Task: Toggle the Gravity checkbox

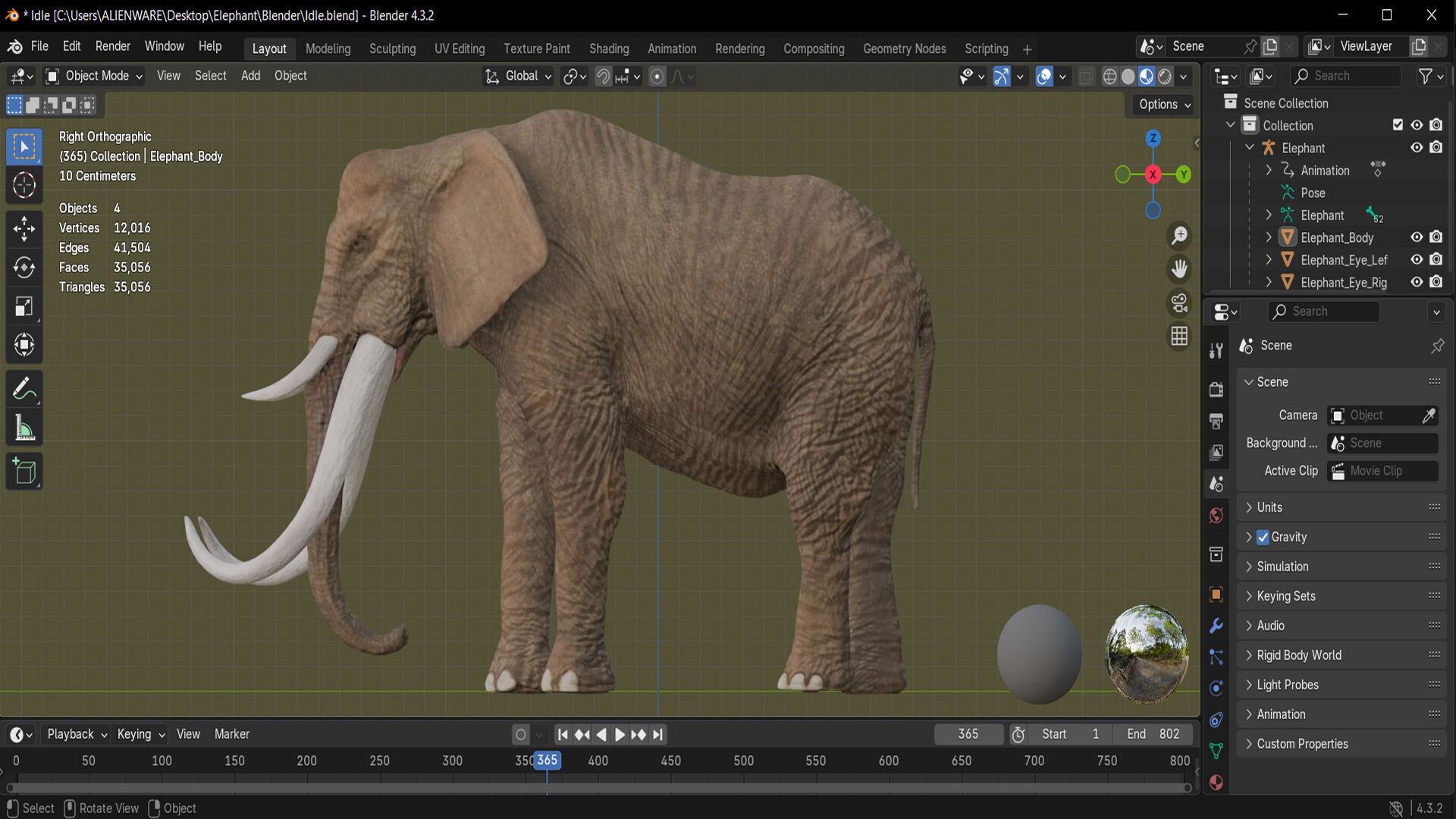Action: (x=1263, y=537)
